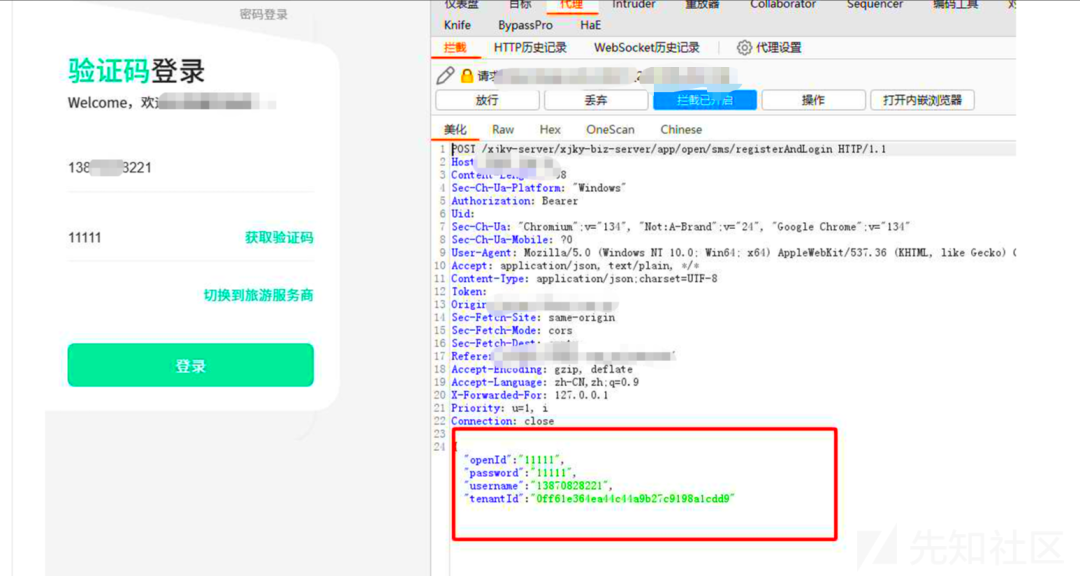Click the 放行 forward button

(487, 100)
